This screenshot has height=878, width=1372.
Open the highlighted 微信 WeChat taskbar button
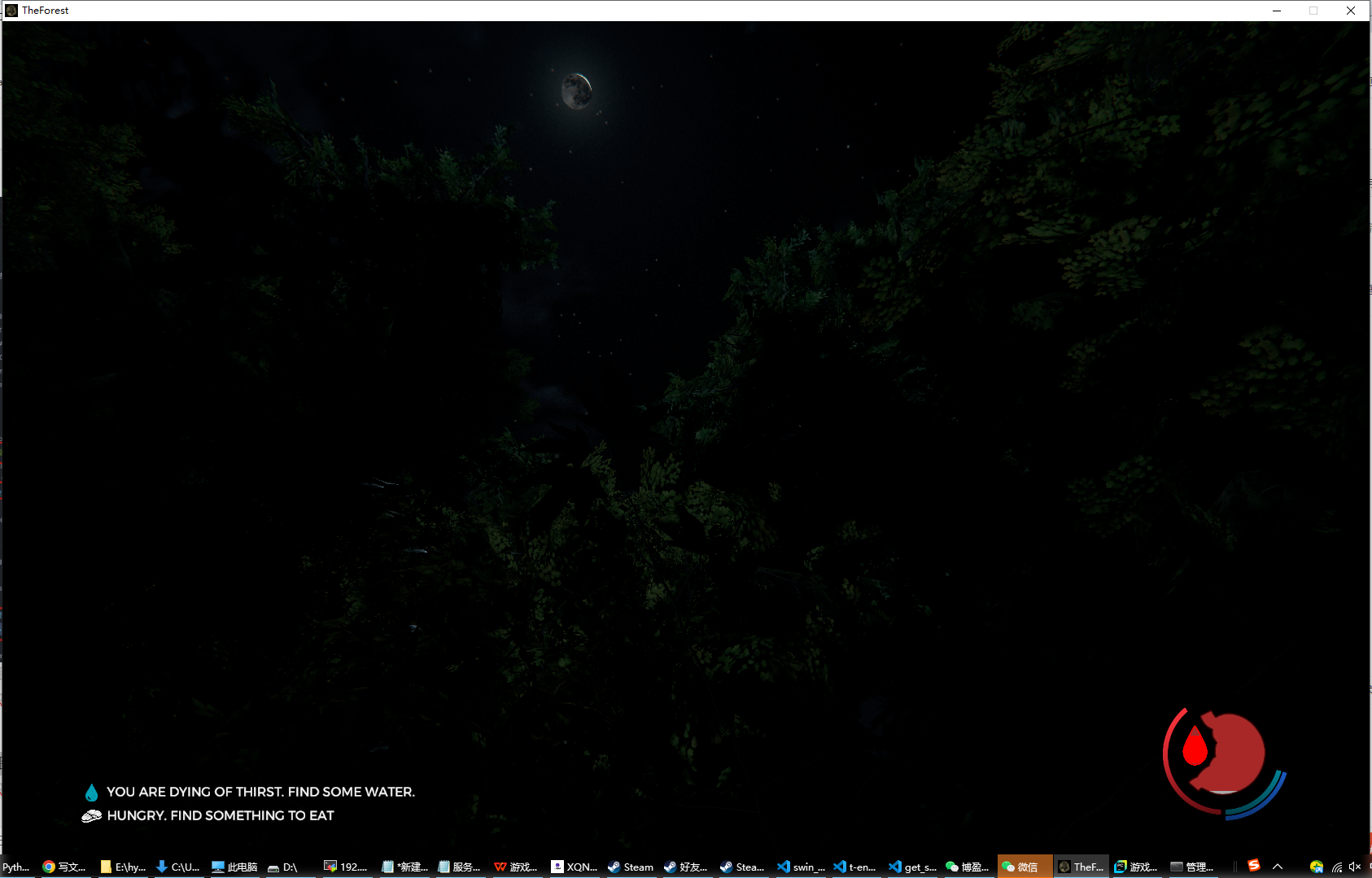pyautogui.click(x=1025, y=867)
